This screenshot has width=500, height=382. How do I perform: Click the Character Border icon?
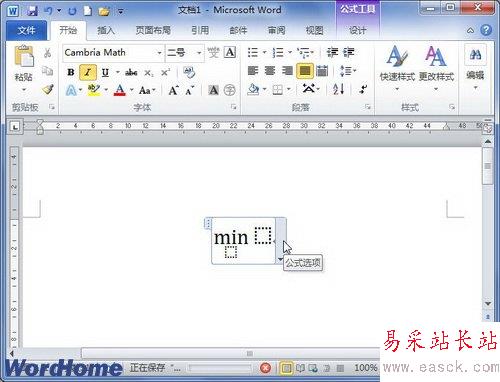click(230, 52)
